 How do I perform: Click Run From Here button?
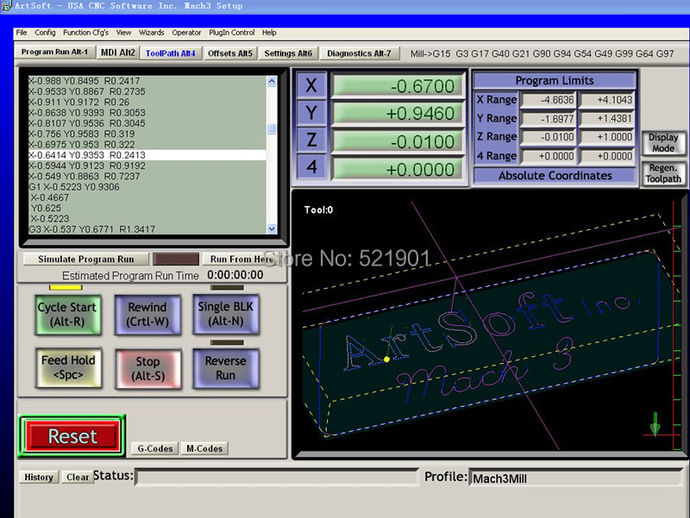243,259
